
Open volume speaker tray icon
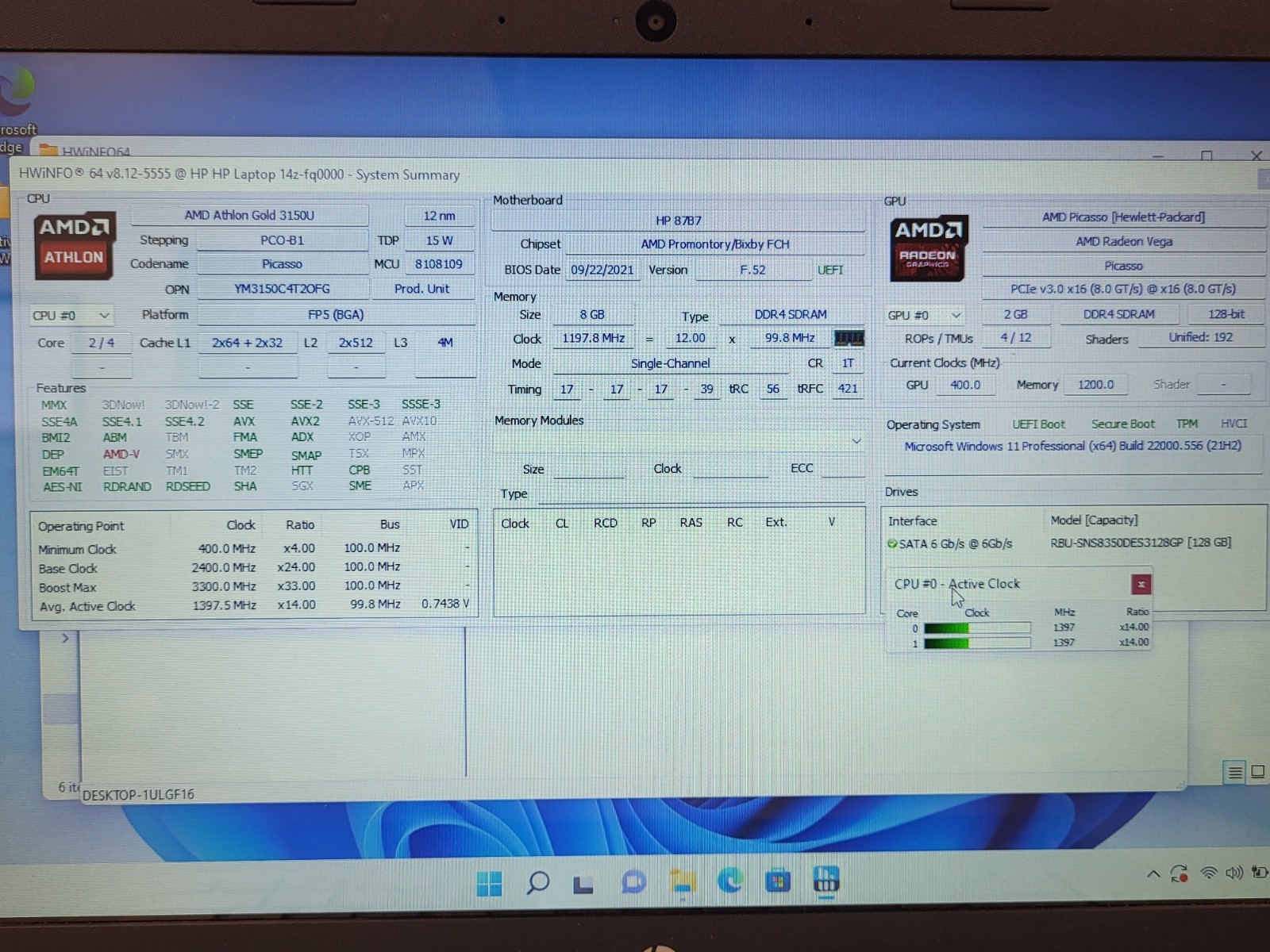point(1233,873)
